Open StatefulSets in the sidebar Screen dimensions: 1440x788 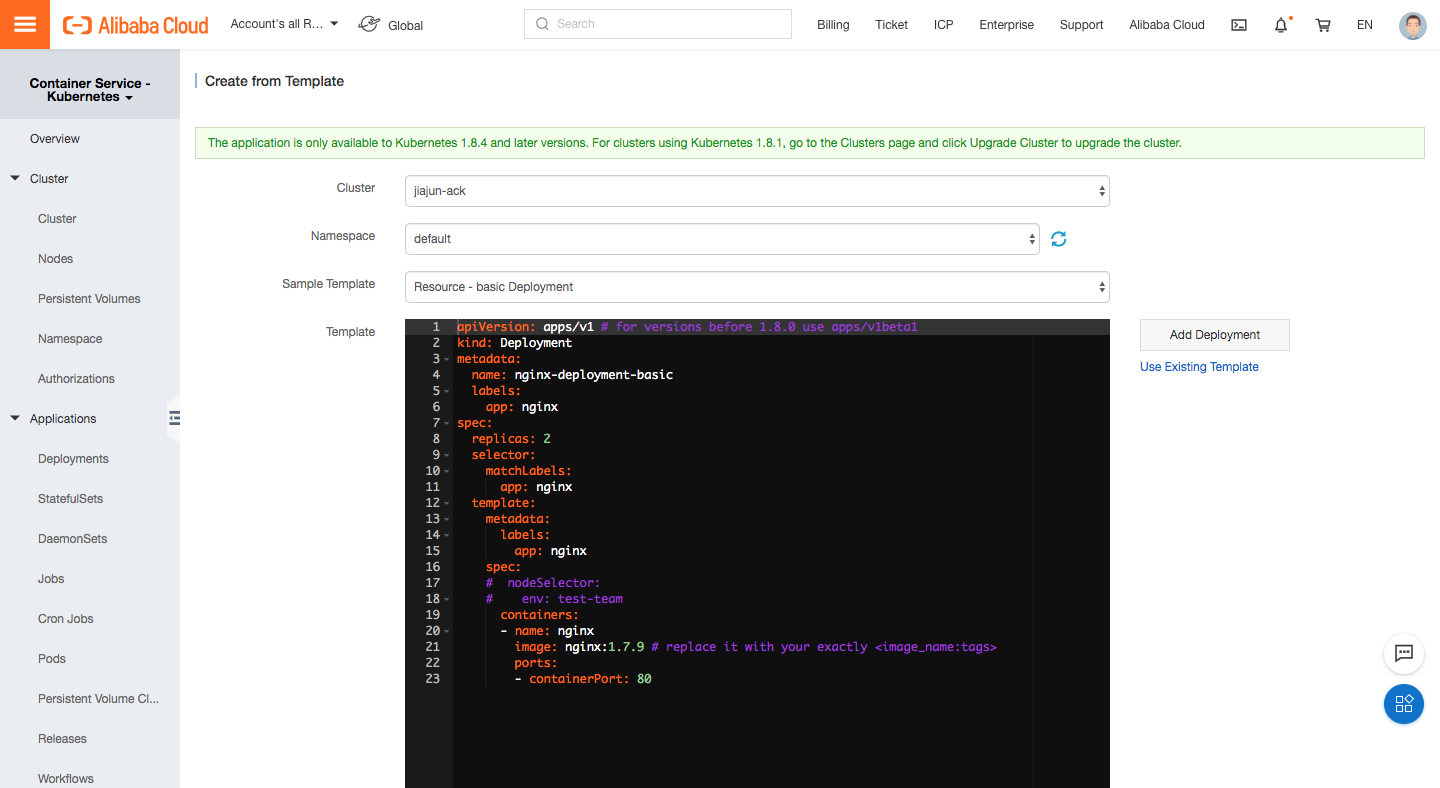[x=70, y=499]
